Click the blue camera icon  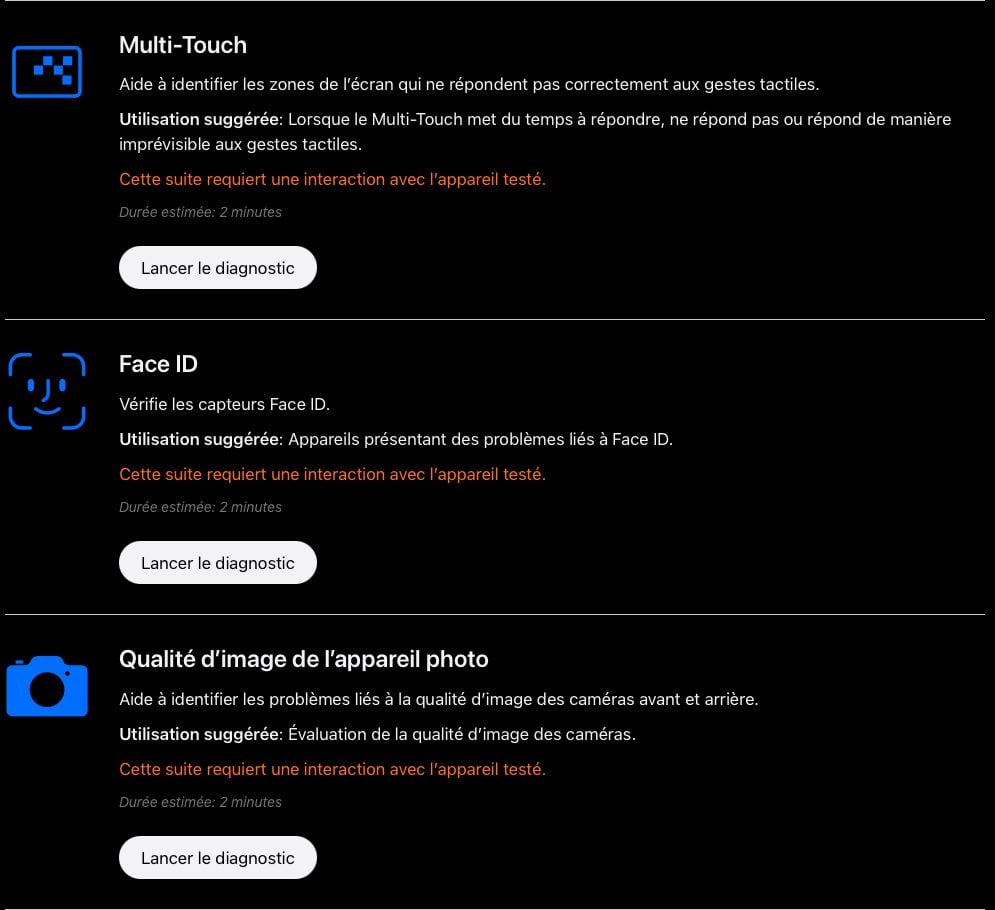[47, 686]
